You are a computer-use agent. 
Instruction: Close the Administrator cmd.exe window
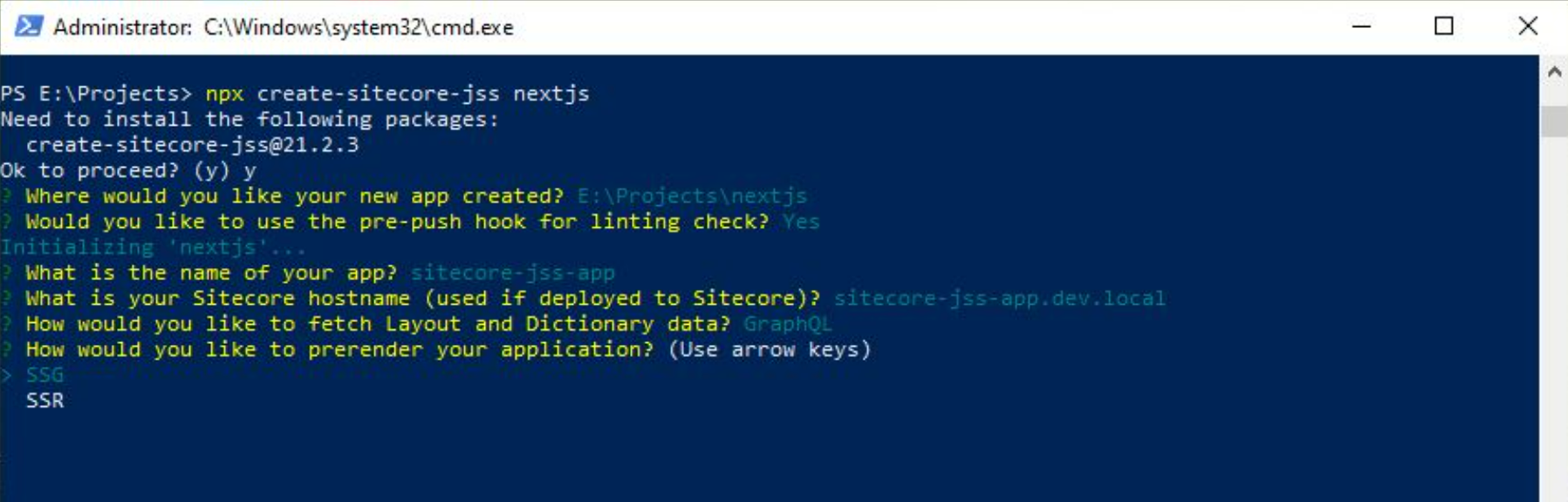pyautogui.click(x=1527, y=26)
